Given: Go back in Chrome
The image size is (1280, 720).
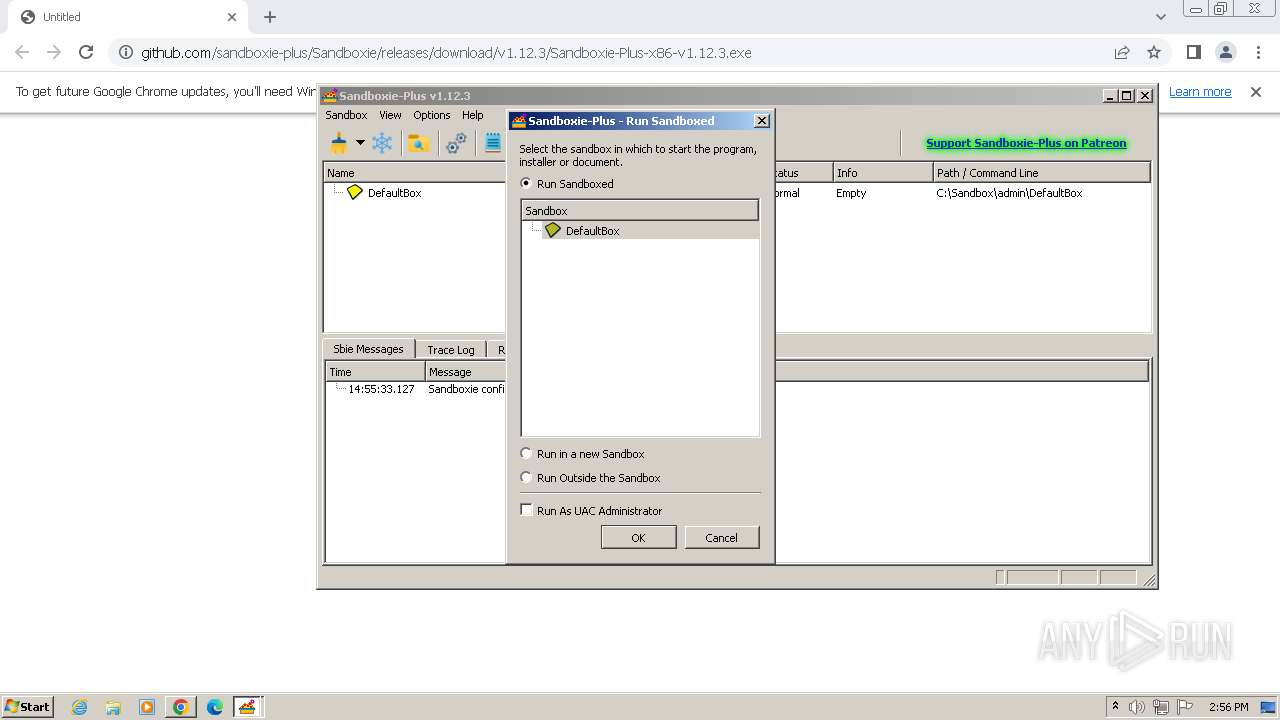Looking at the screenshot, I should coord(22,52).
